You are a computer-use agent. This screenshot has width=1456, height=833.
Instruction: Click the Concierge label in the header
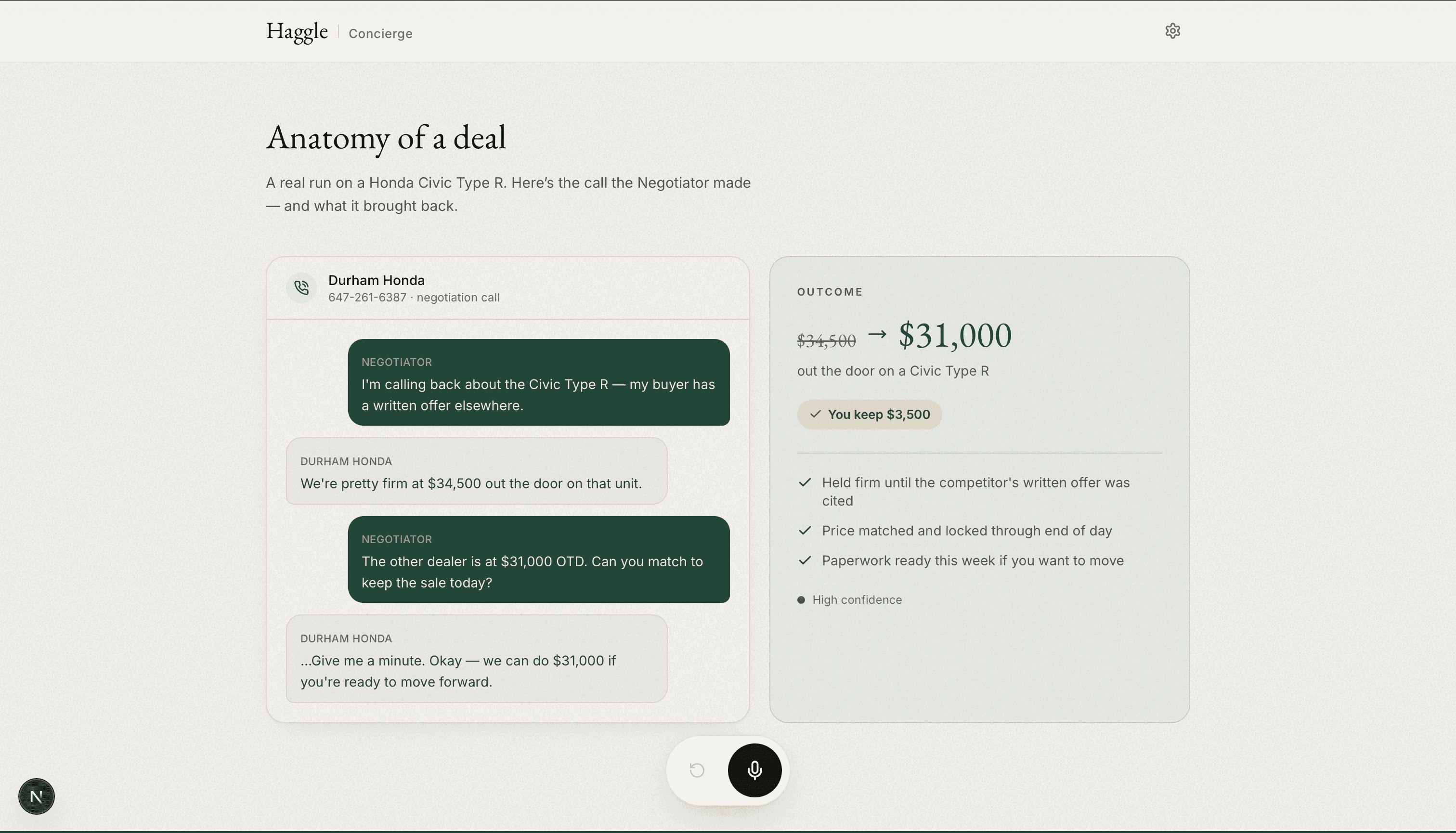pyautogui.click(x=380, y=34)
